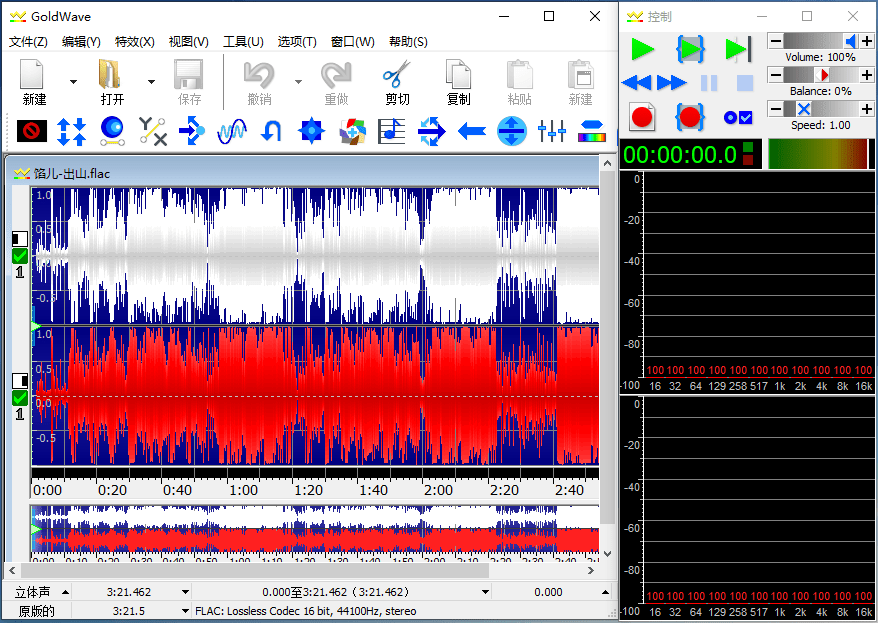Expand the 撤销 dropdown arrow
Image resolution: width=878 pixels, height=623 pixels.
(x=298, y=82)
